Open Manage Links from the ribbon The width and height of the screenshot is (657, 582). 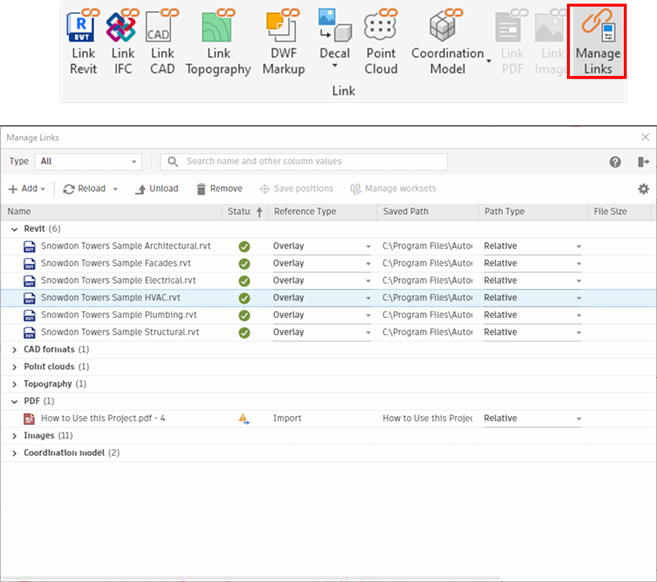point(597,41)
